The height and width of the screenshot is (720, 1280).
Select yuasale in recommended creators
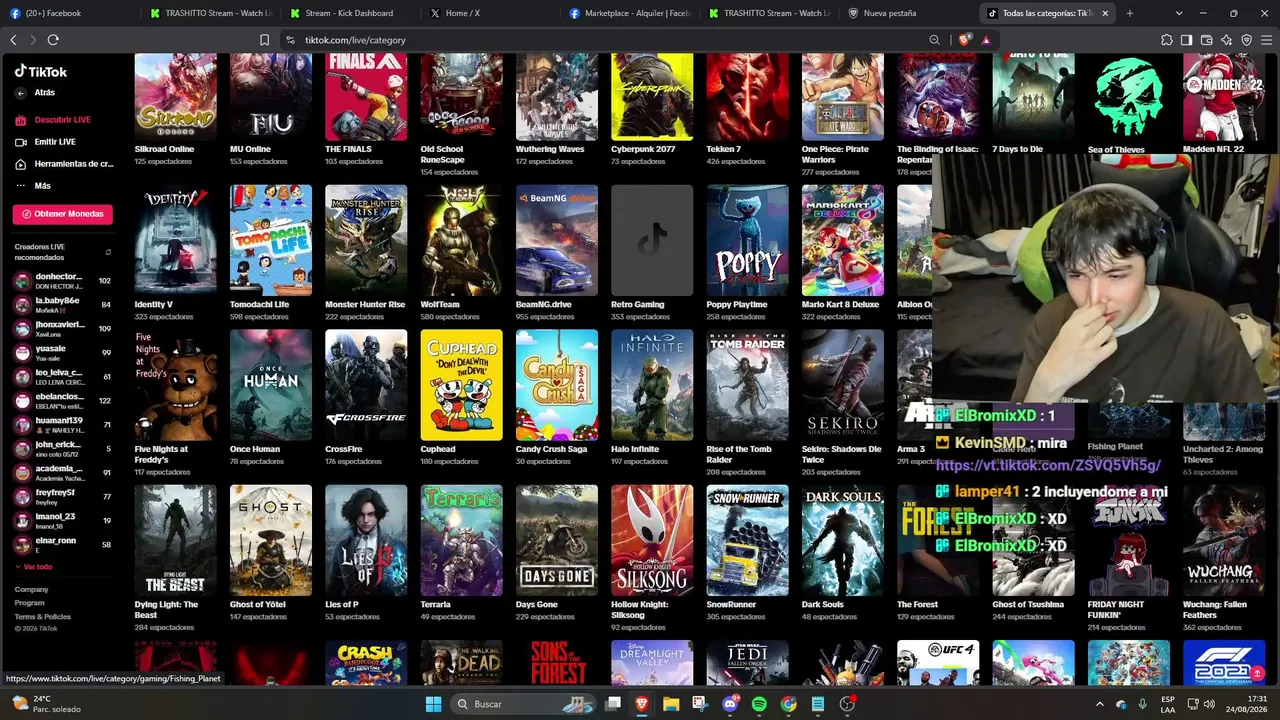pos(62,353)
